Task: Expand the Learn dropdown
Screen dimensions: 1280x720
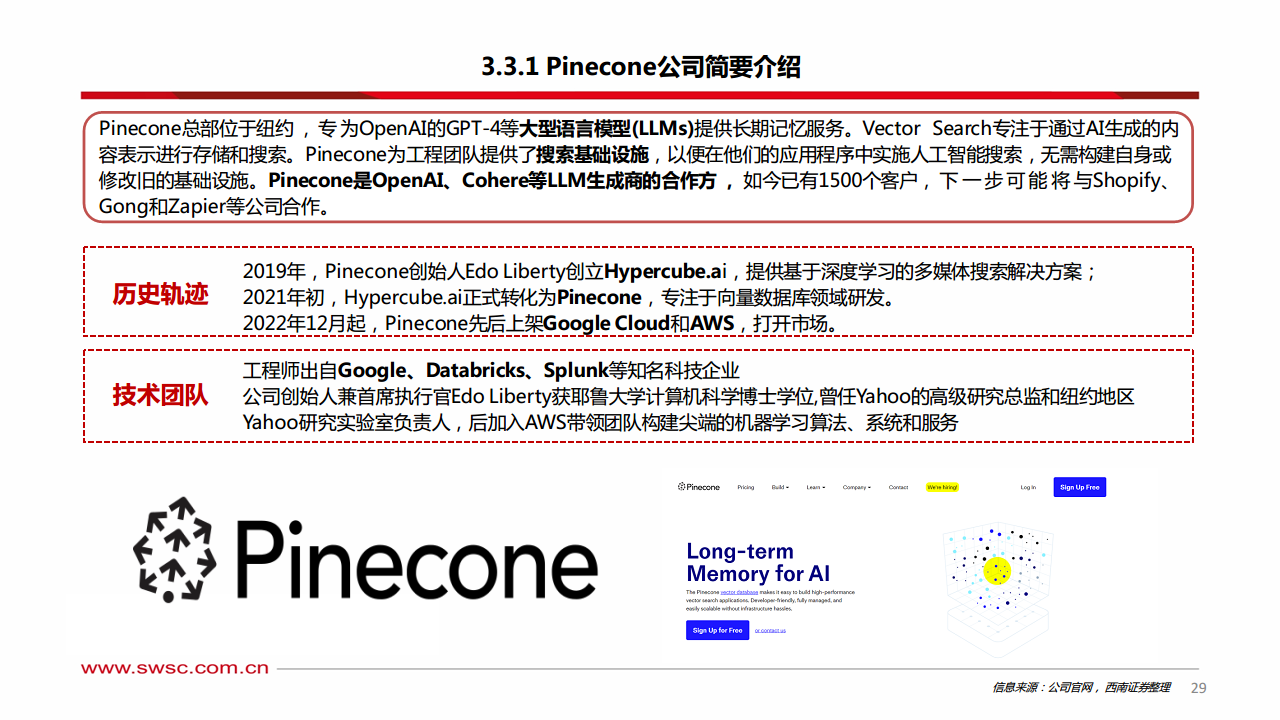Action: point(816,487)
